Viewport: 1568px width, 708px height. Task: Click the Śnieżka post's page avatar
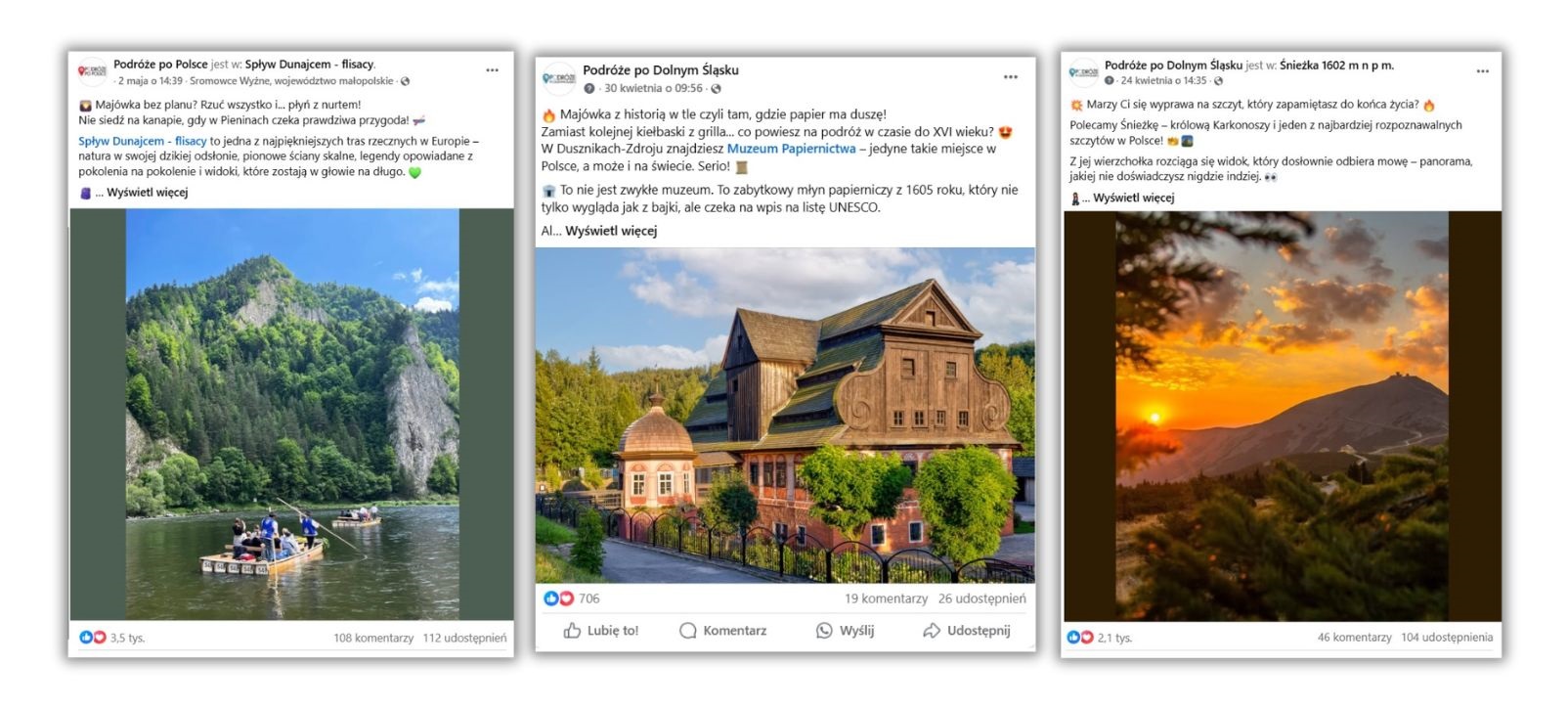point(1083,72)
